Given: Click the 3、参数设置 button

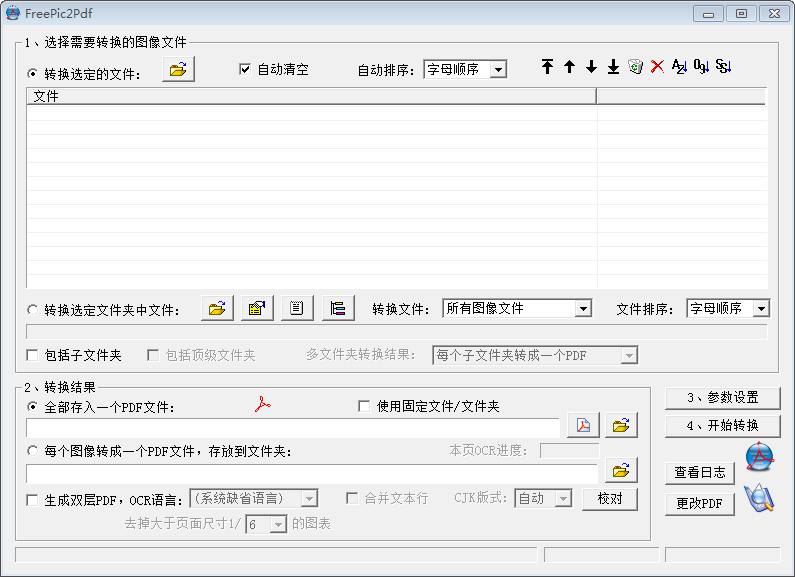Looking at the screenshot, I should (722, 398).
